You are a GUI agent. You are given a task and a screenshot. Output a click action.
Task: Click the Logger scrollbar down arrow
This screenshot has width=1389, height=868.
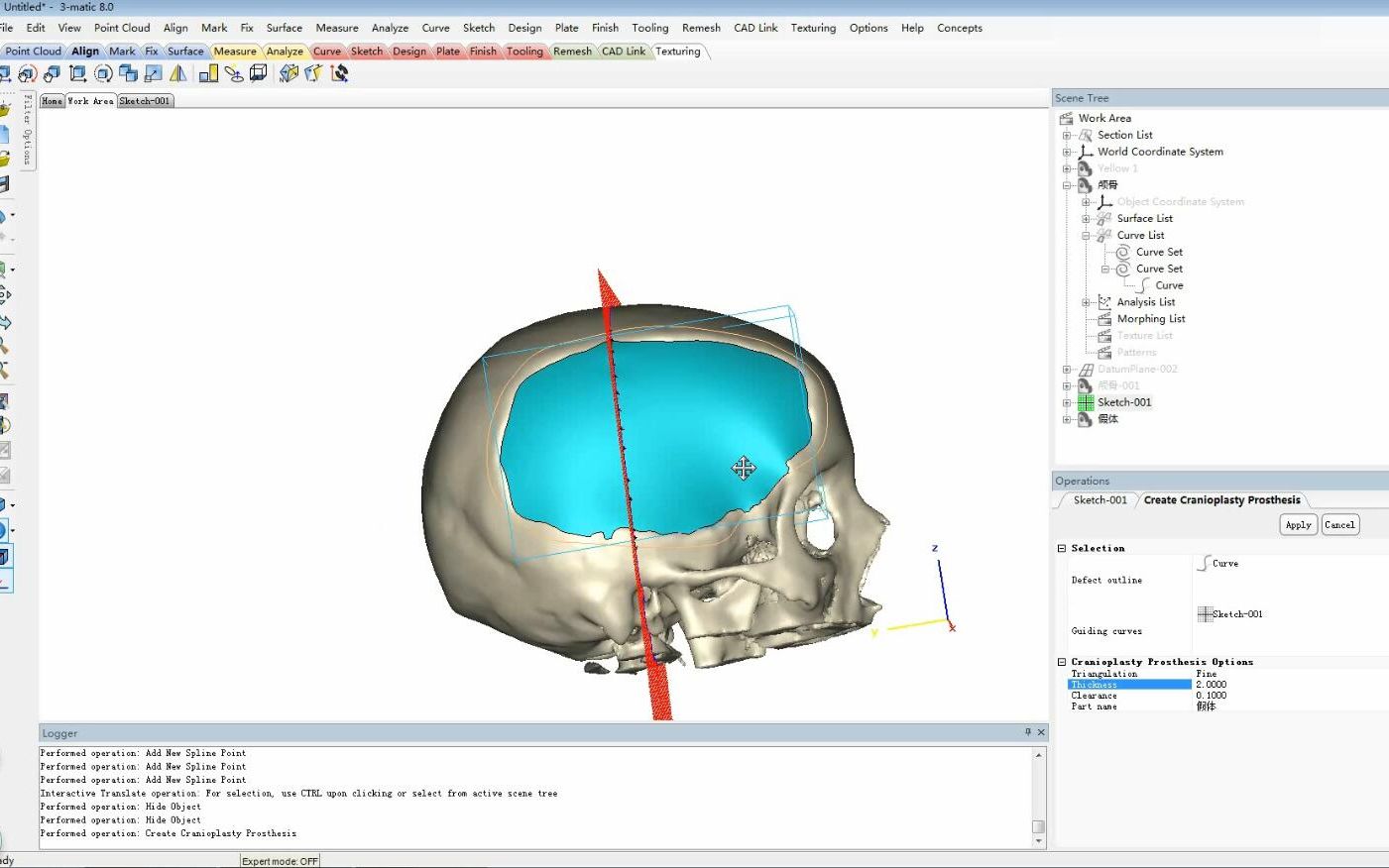(x=1038, y=841)
